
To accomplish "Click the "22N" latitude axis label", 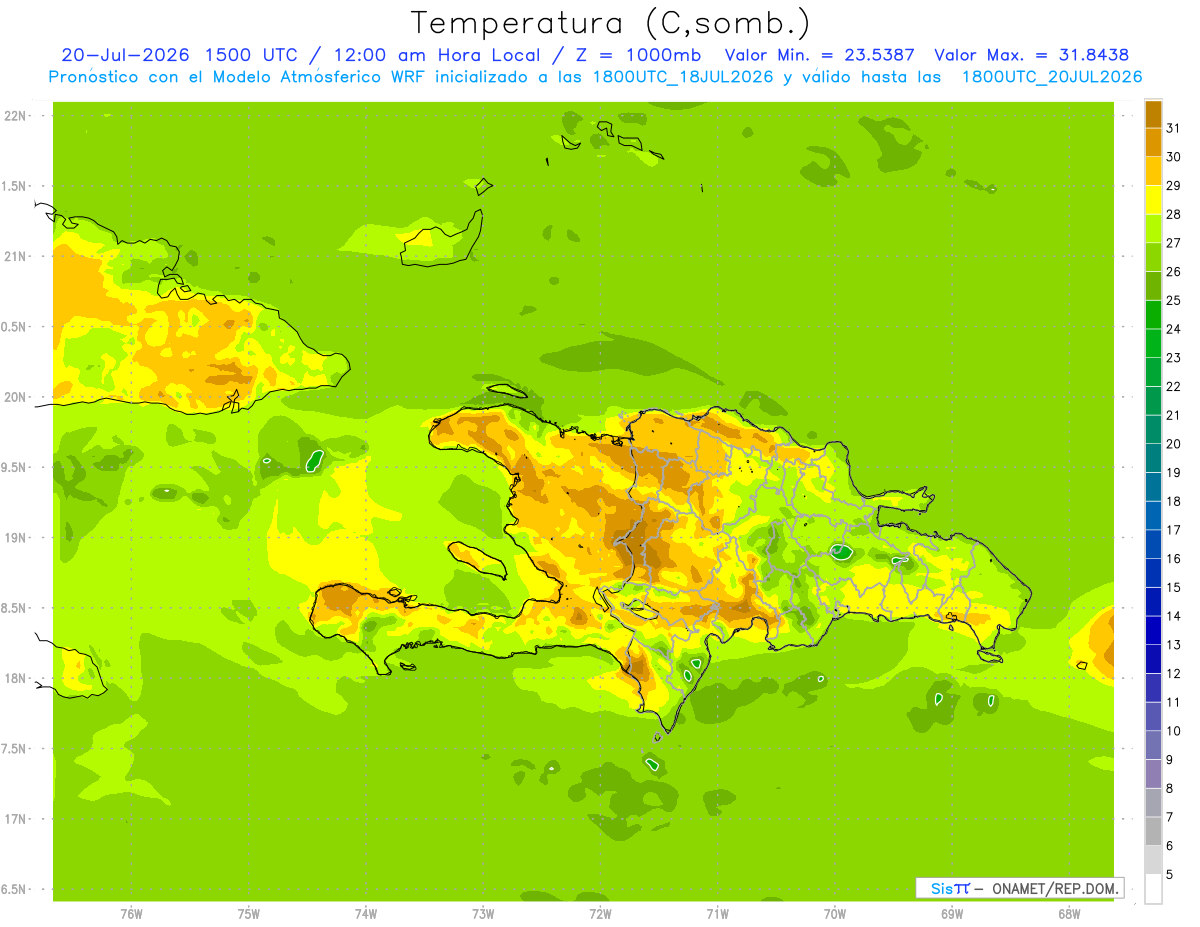I will point(15,116).
